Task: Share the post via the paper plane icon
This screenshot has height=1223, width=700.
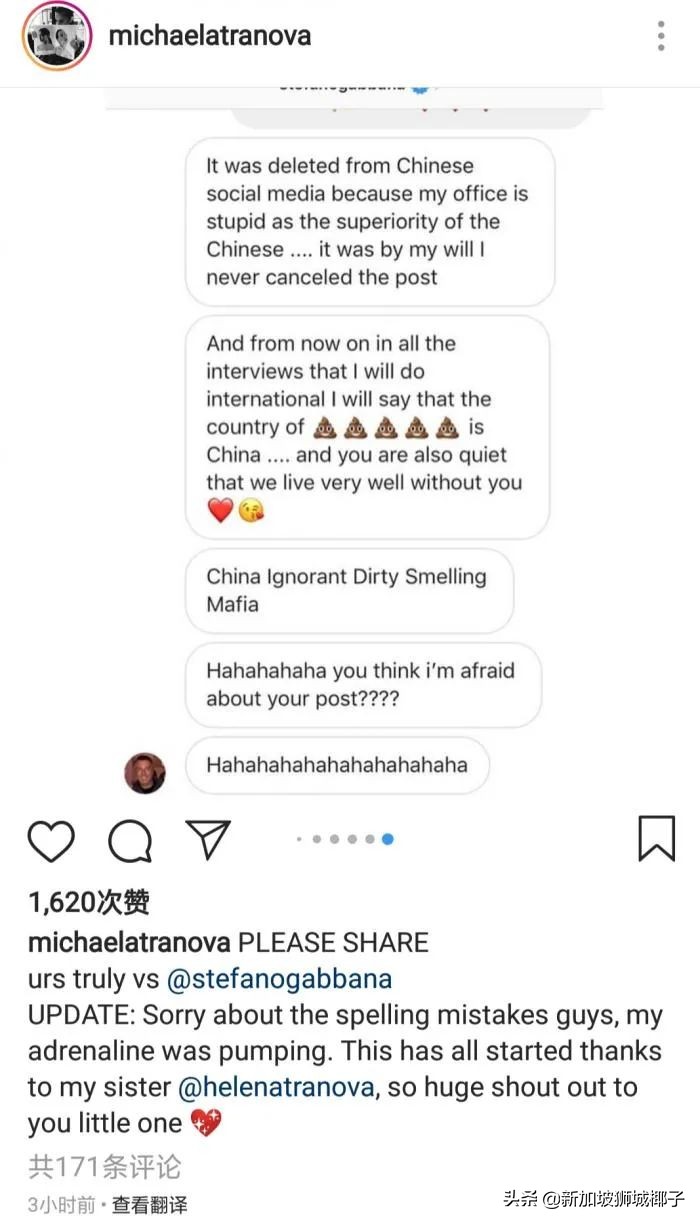Action: click(208, 840)
